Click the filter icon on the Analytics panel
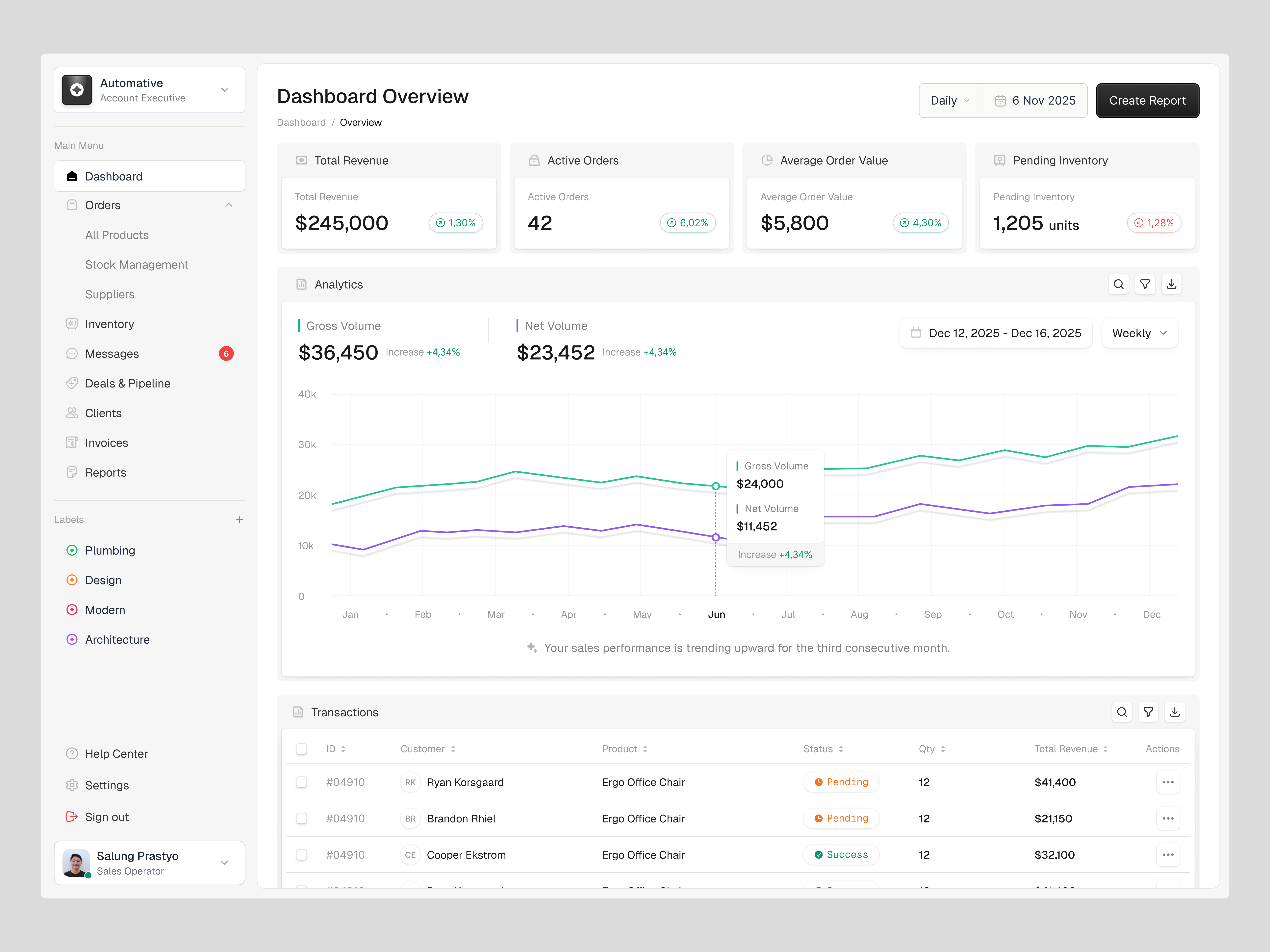Image resolution: width=1270 pixels, height=952 pixels. 1145,284
